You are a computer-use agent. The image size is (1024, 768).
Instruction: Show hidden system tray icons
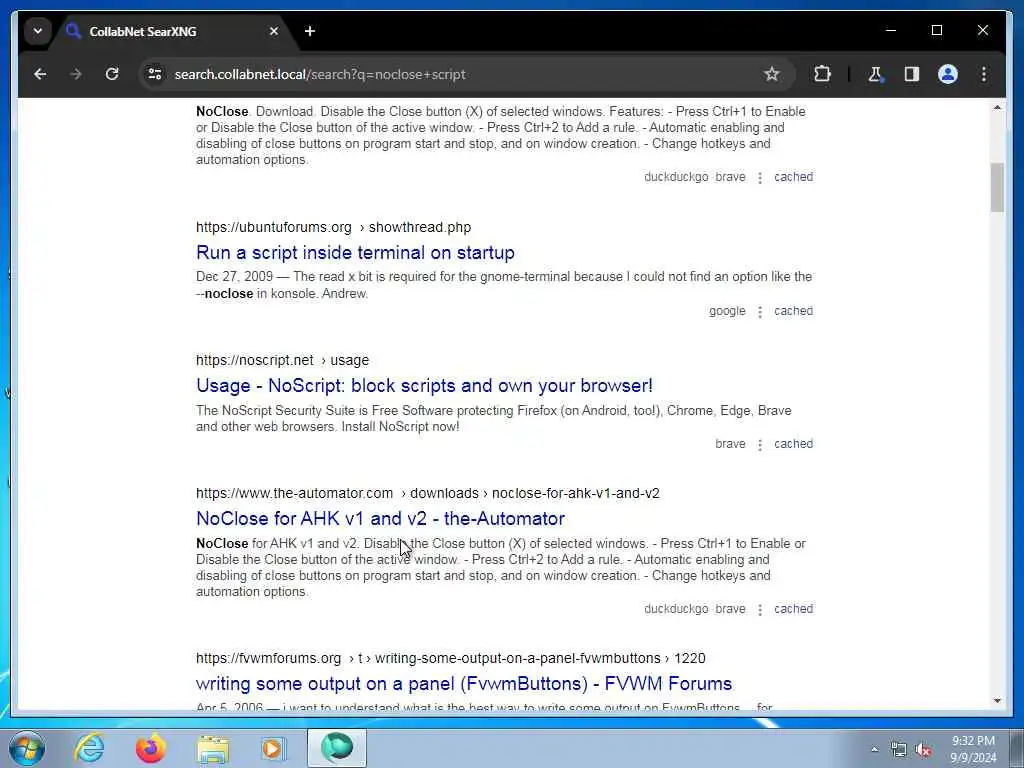[x=874, y=750]
